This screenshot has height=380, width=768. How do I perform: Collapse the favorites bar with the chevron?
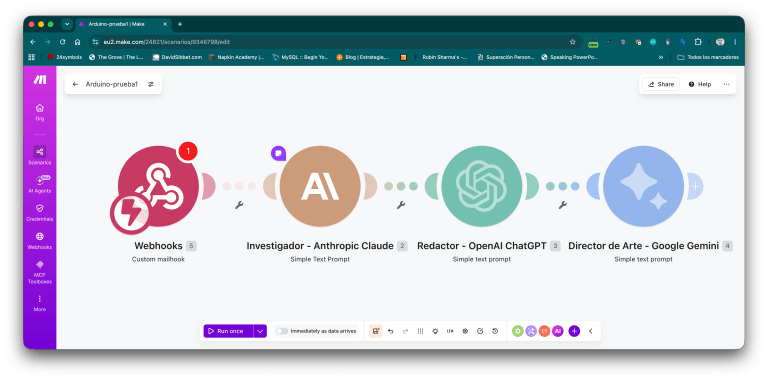tap(591, 331)
